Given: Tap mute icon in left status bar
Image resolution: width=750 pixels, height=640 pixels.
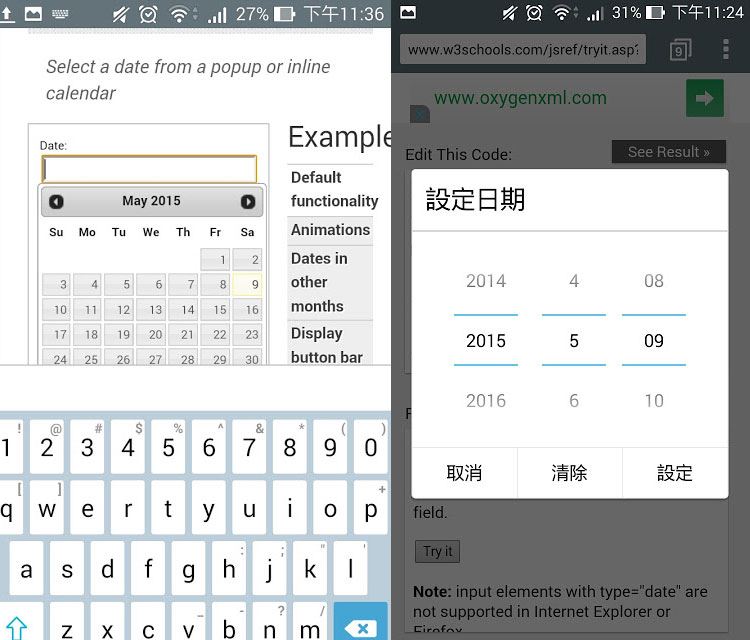Looking at the screenshot, I should click(121, 14).
